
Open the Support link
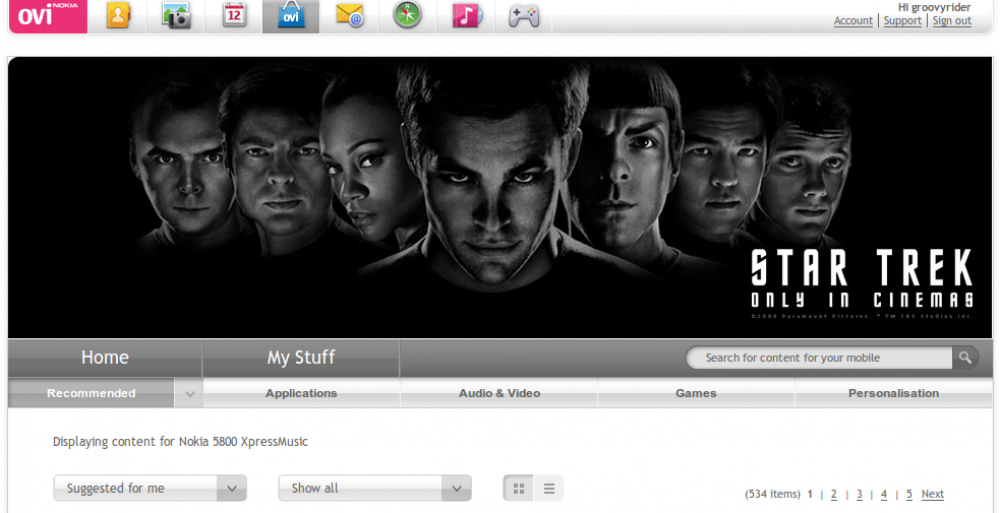tap(902, 21)
